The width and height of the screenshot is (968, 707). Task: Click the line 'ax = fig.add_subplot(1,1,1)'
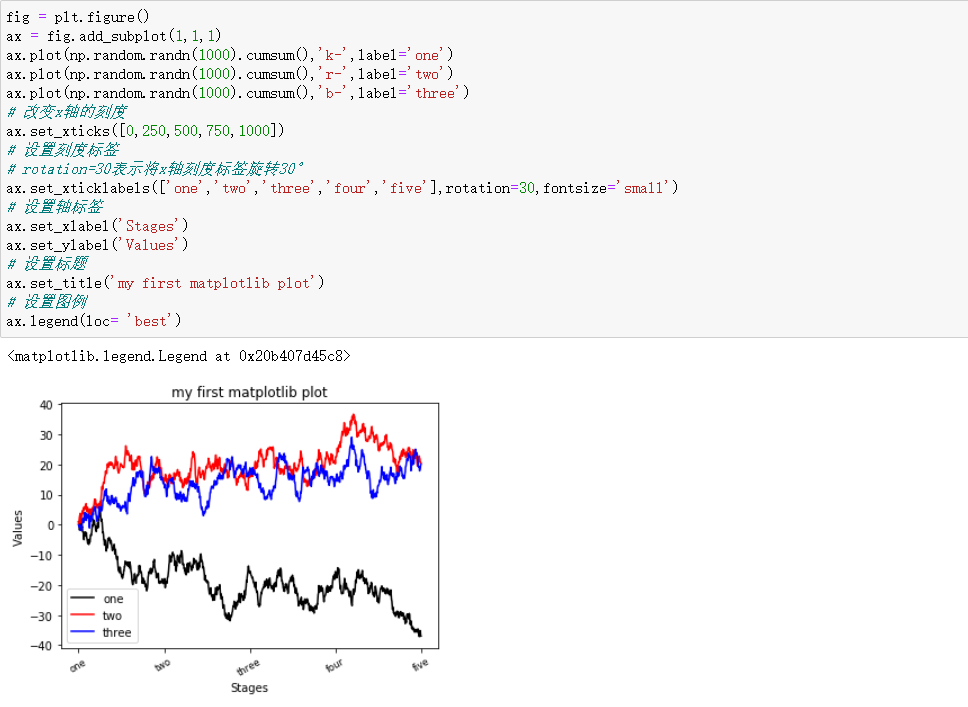(114, 36)
